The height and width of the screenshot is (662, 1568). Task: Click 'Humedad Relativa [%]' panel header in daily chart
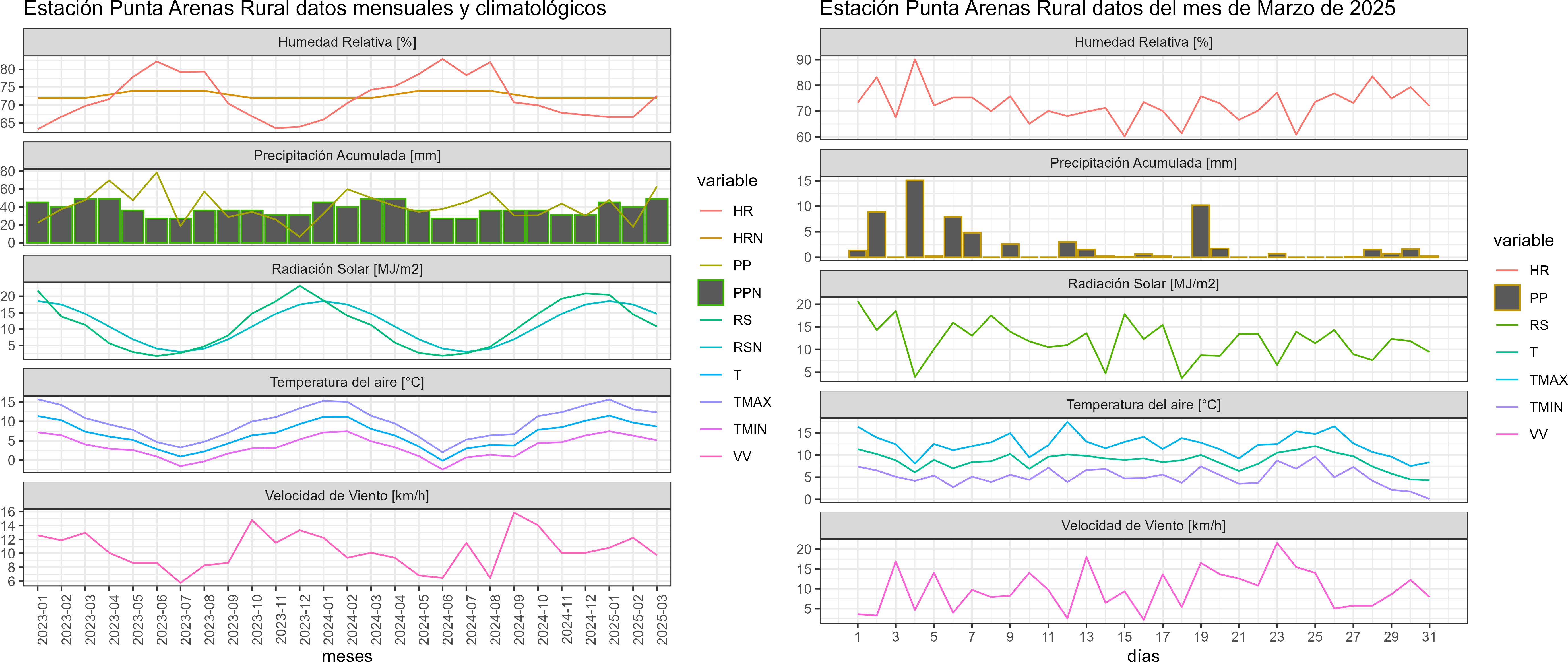point(1143,42)
